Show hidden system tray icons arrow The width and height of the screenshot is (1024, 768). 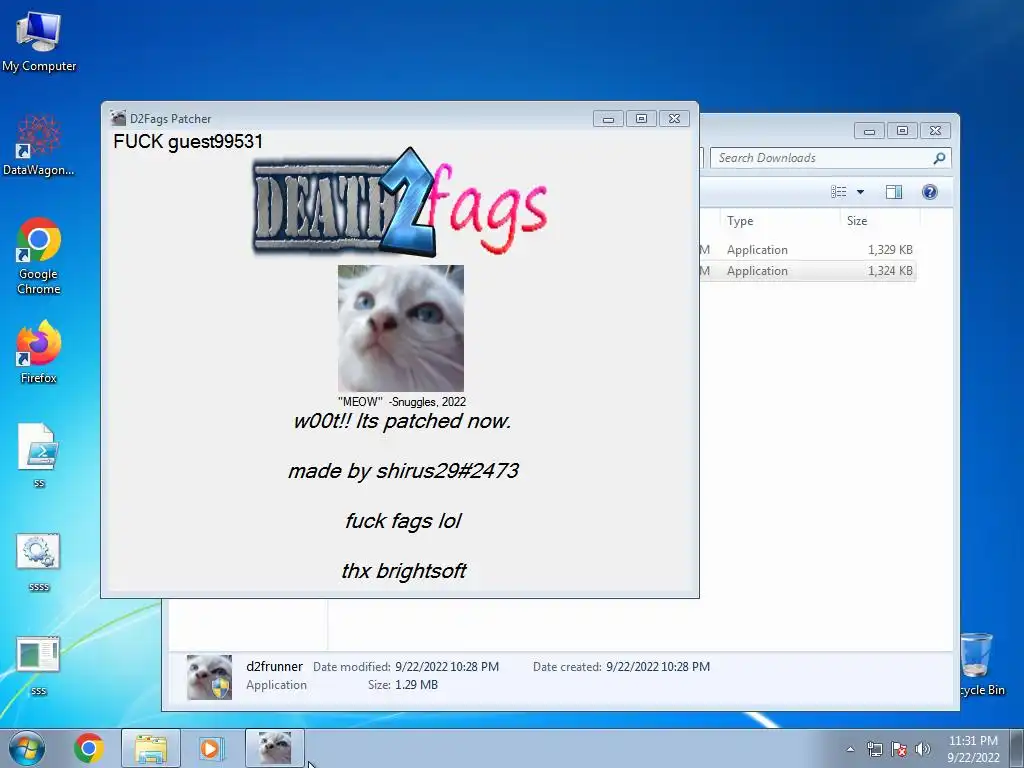tap(850, 749)
